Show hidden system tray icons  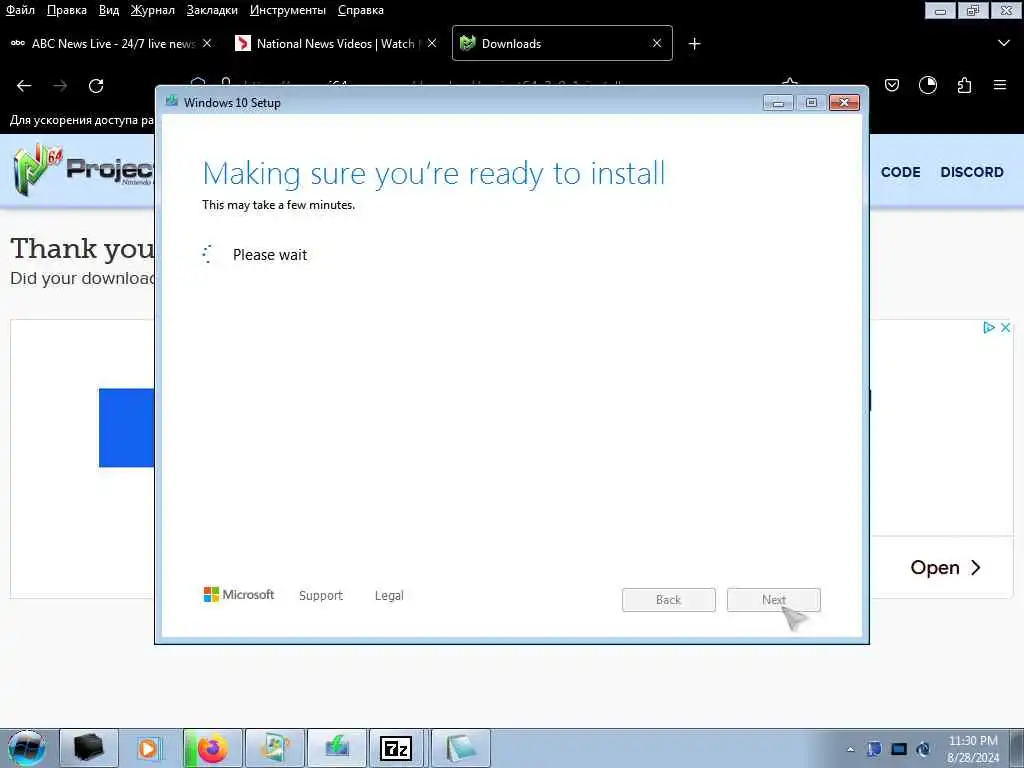click(x=850, y=749)
